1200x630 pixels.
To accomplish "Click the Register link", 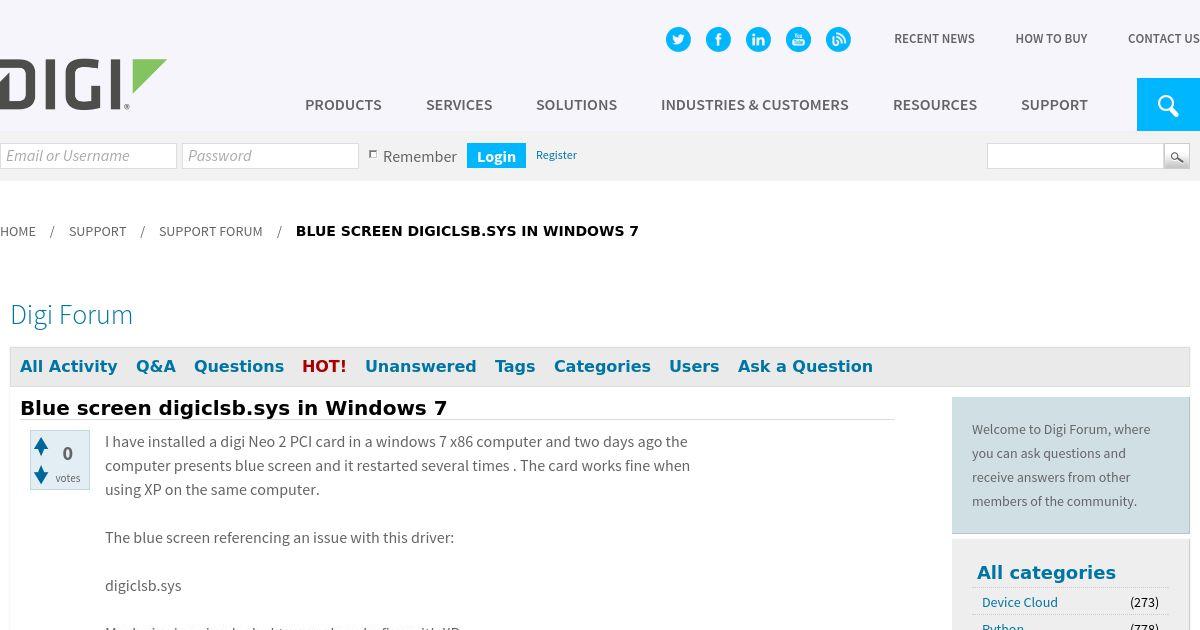I will click(x=556, y=155).
